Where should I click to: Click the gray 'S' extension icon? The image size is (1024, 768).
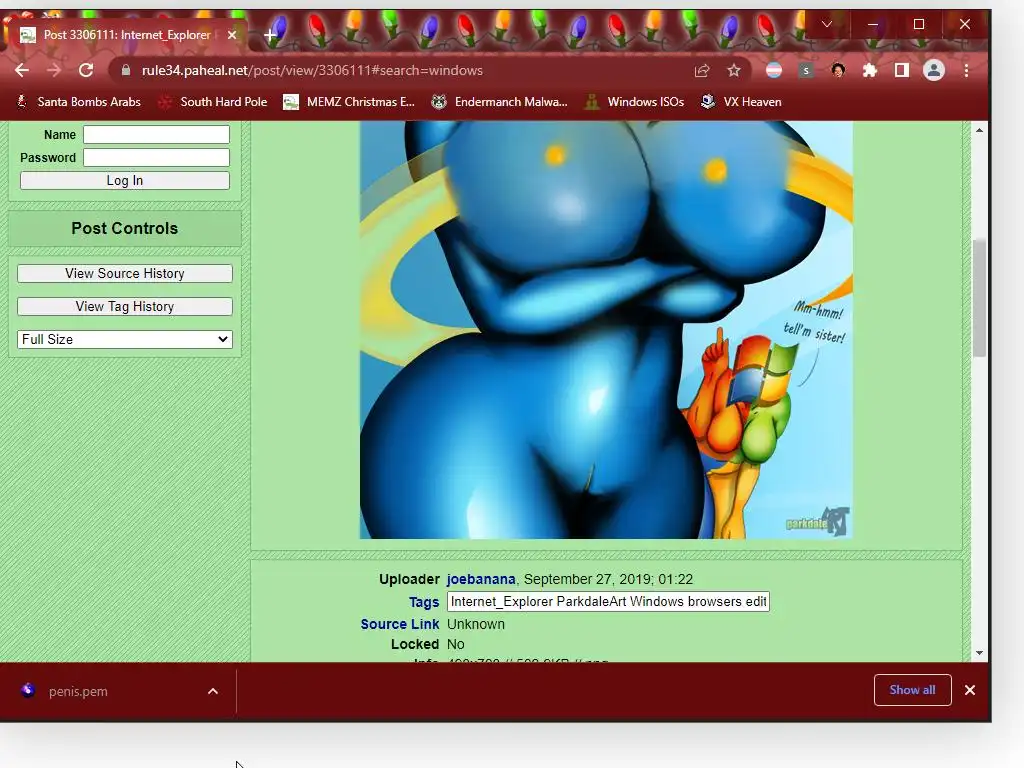tap(806, 71)
